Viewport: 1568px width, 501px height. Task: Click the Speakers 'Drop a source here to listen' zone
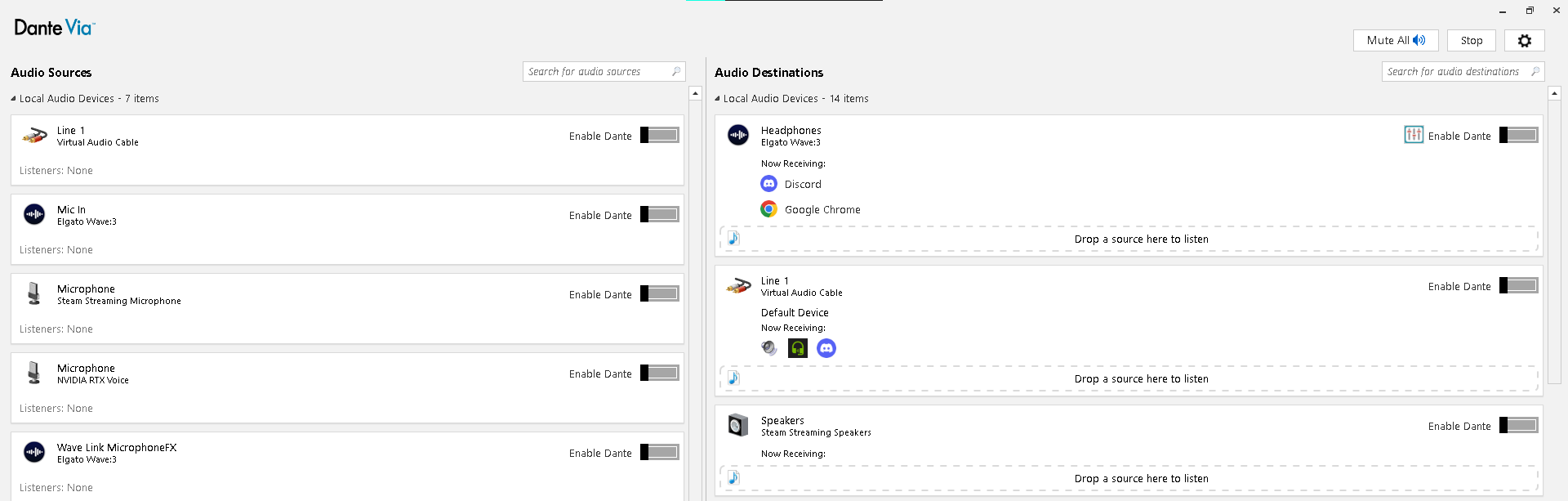[1129, 478]
